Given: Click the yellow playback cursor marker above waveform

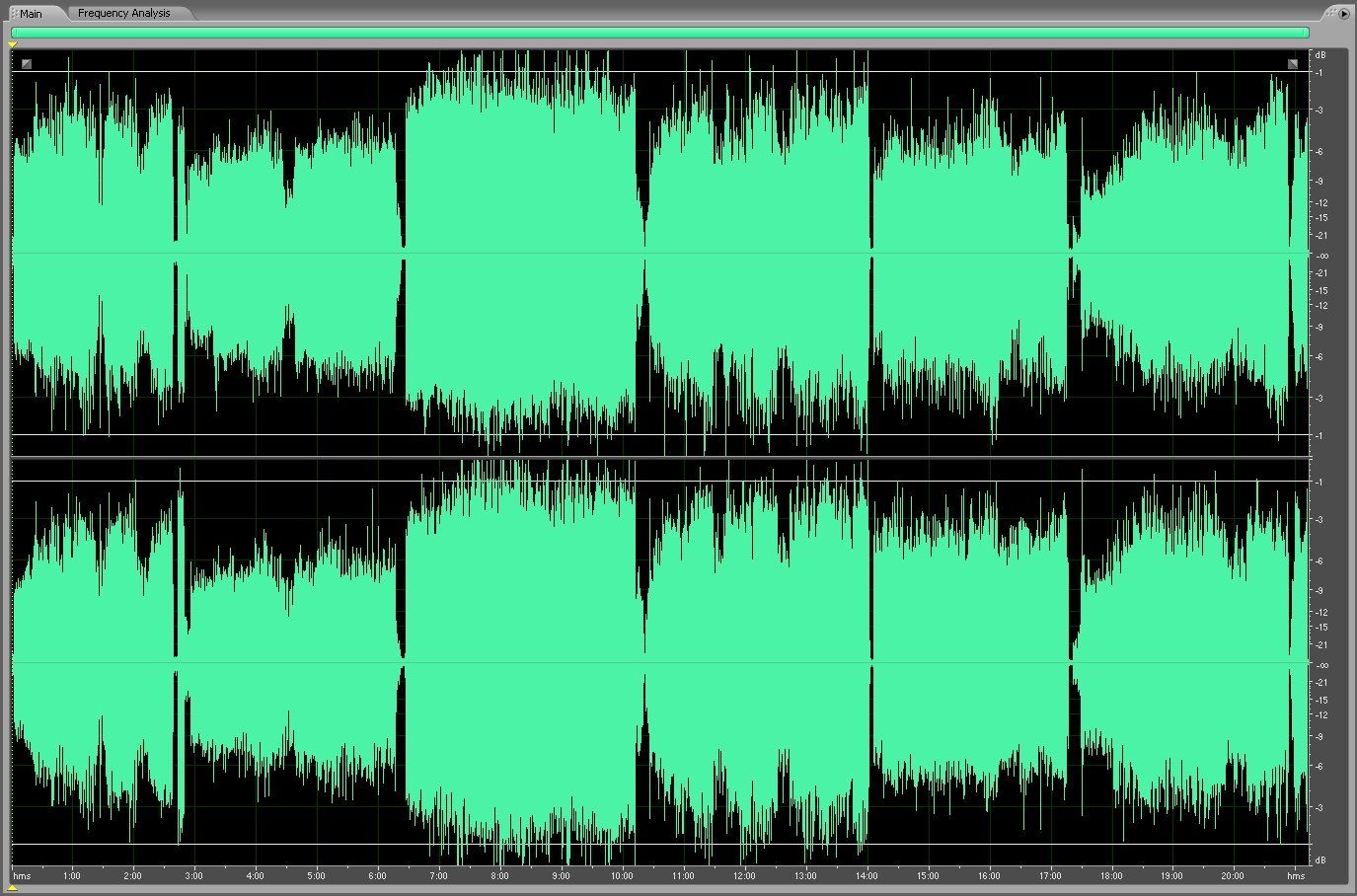Looking at the screenshot, I should [12, 45].
